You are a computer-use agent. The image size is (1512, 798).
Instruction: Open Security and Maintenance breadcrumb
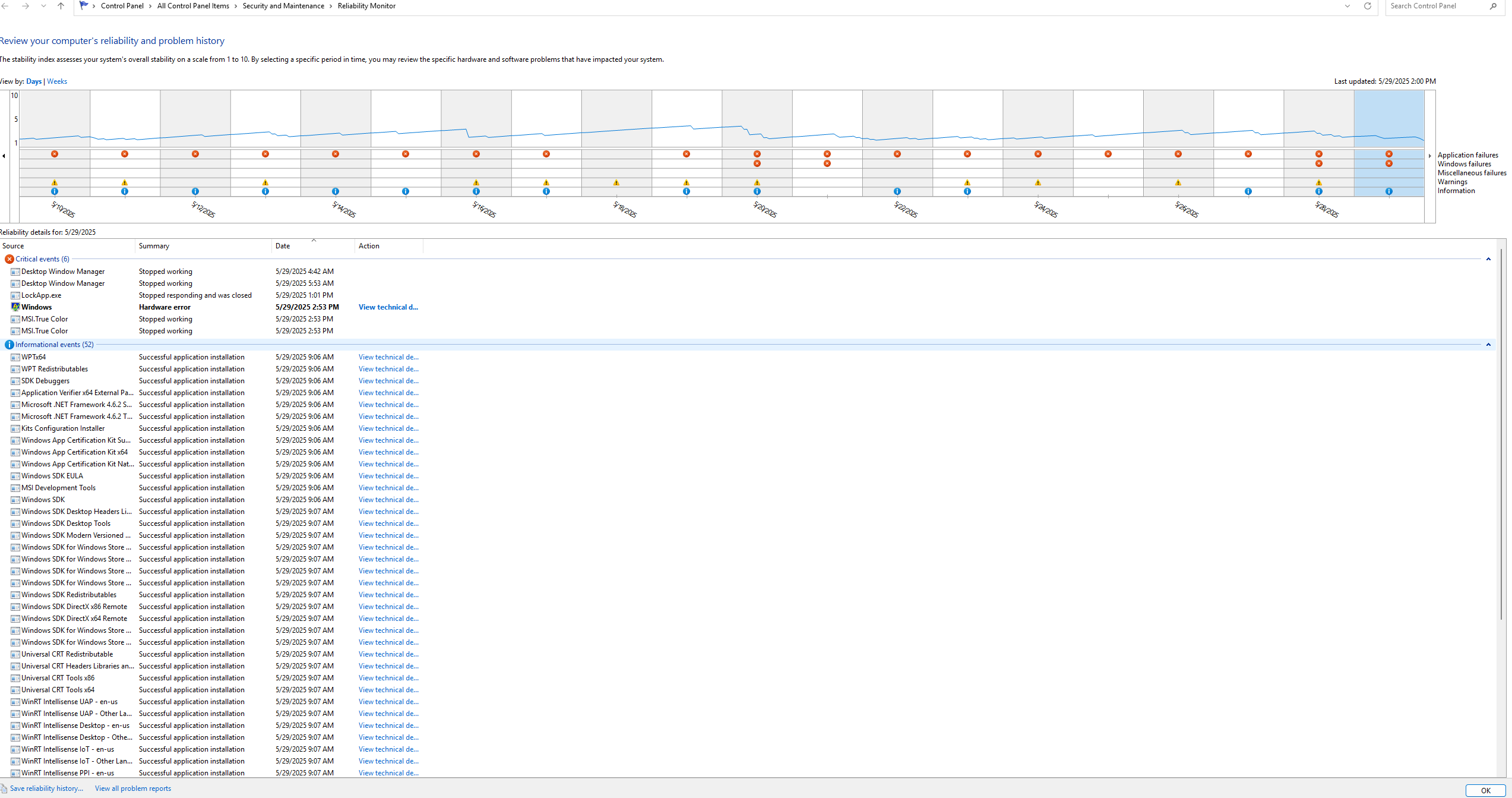[x=283, y=6]
